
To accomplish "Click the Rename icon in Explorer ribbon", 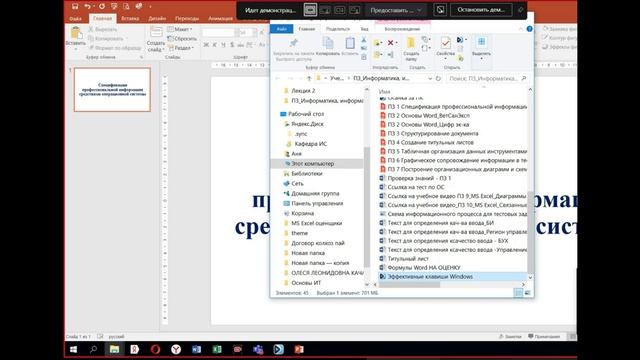I will pos(391,54).
